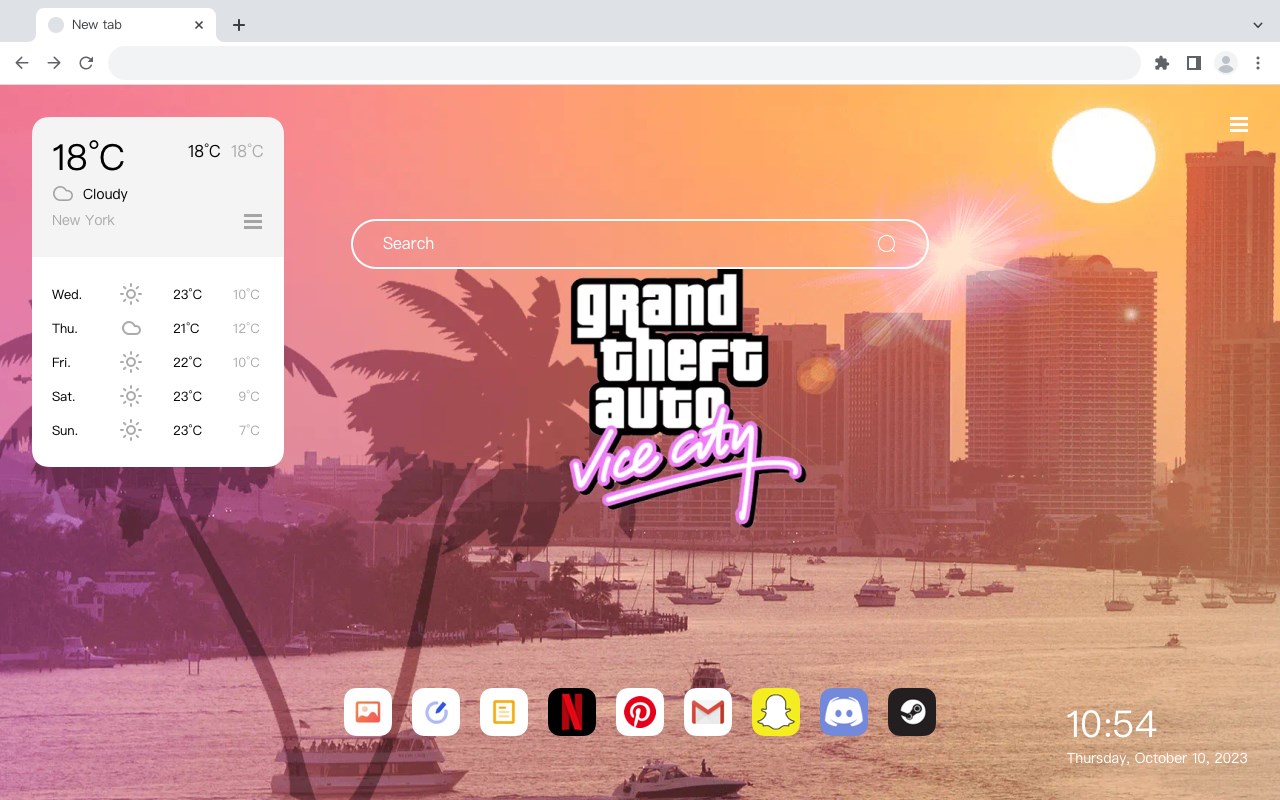Launch the Snapchat shortcut
The width and height of the screenshot is (1280, 800).
(776, 712)
